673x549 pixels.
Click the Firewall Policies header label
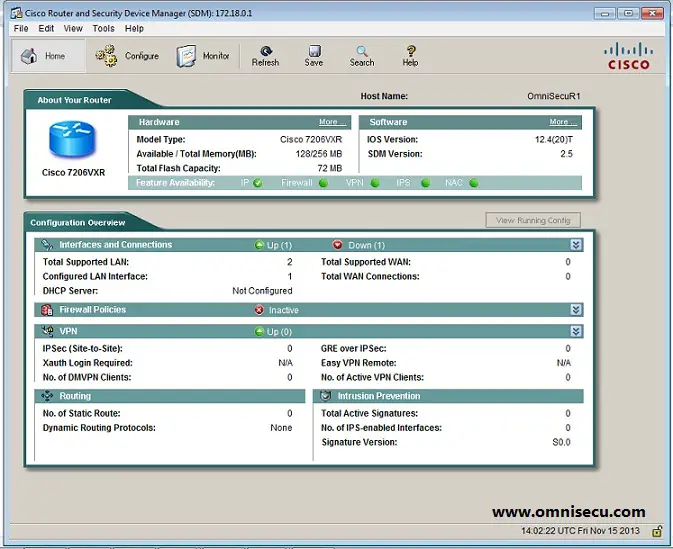[93, 309]
